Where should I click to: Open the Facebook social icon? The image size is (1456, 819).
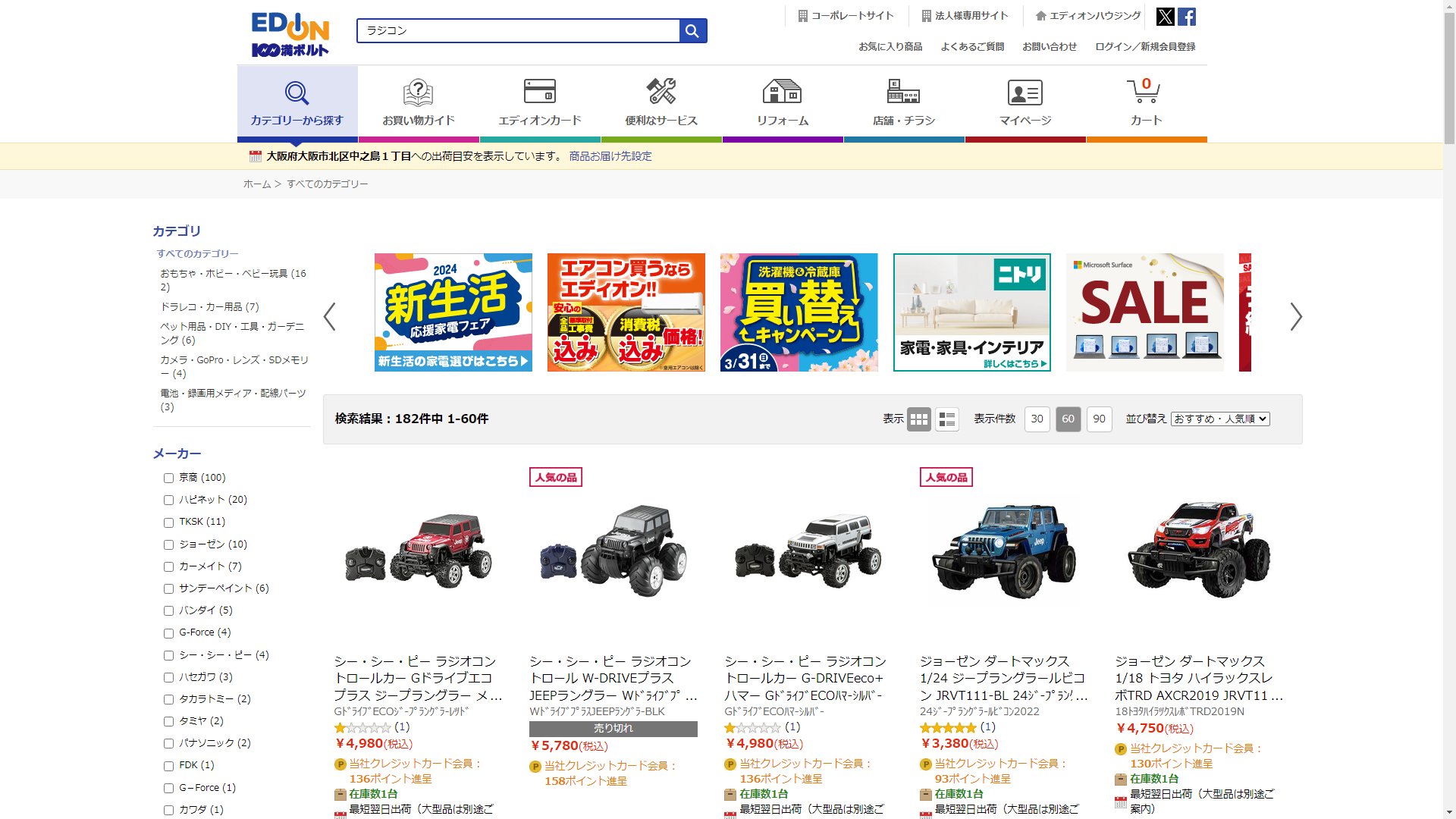(x=1187, y=17)
